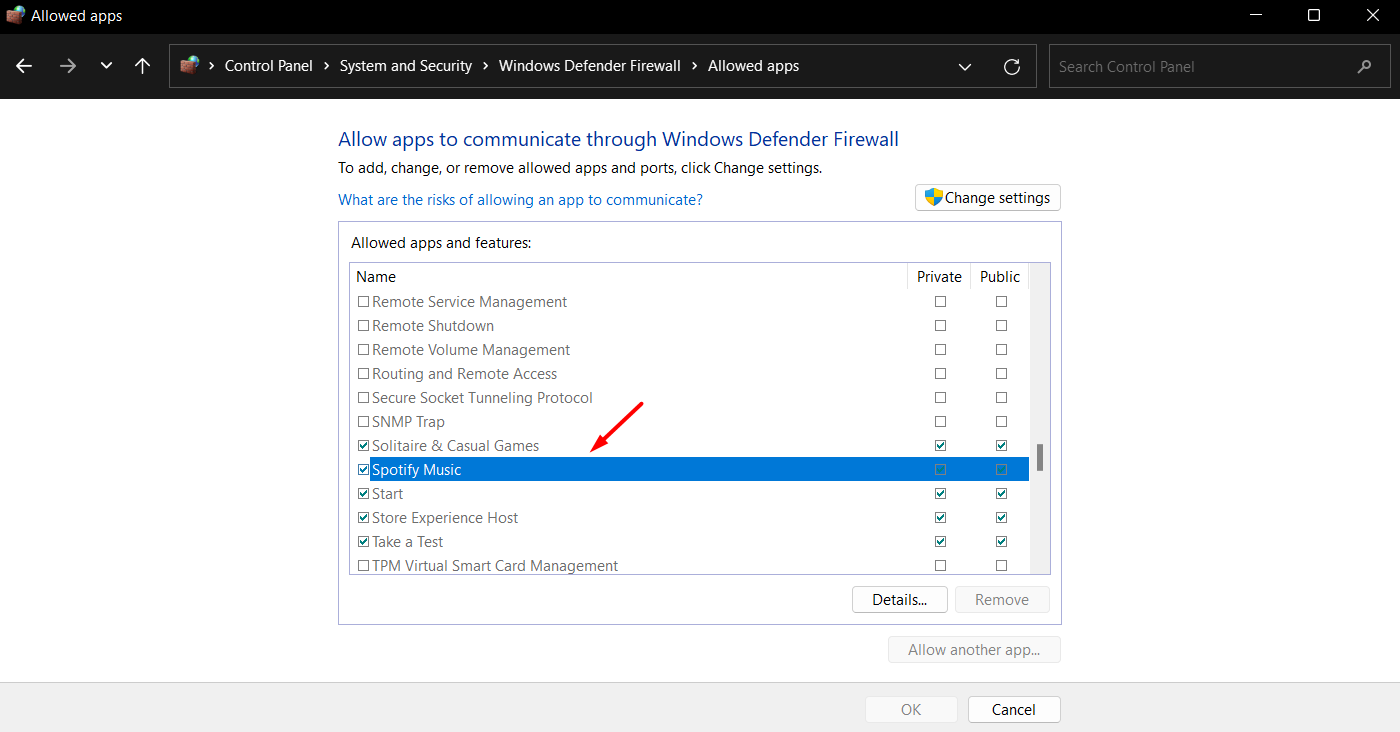The width and height of the screenshot is (1400, 732).
Task: Maximize the Allowed apps window
Action: (1314, 15)
